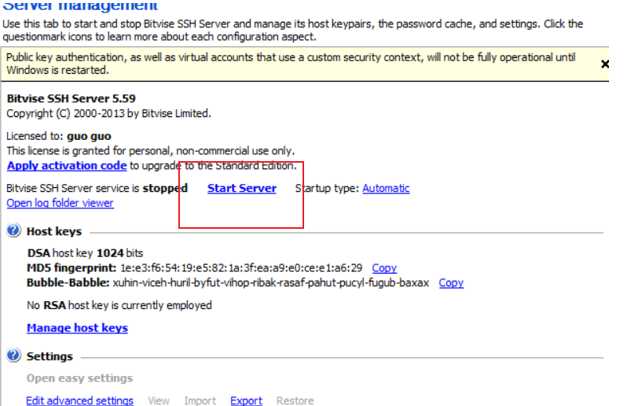Open Edit advanced settings
Image resolution: width=643 pixels, height=406 pixels.
(x=80, y=400)
